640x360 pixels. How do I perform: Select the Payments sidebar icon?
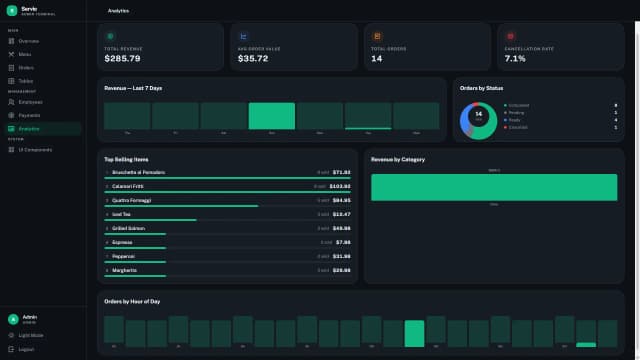pyautogui.click(x=11, y=116)
